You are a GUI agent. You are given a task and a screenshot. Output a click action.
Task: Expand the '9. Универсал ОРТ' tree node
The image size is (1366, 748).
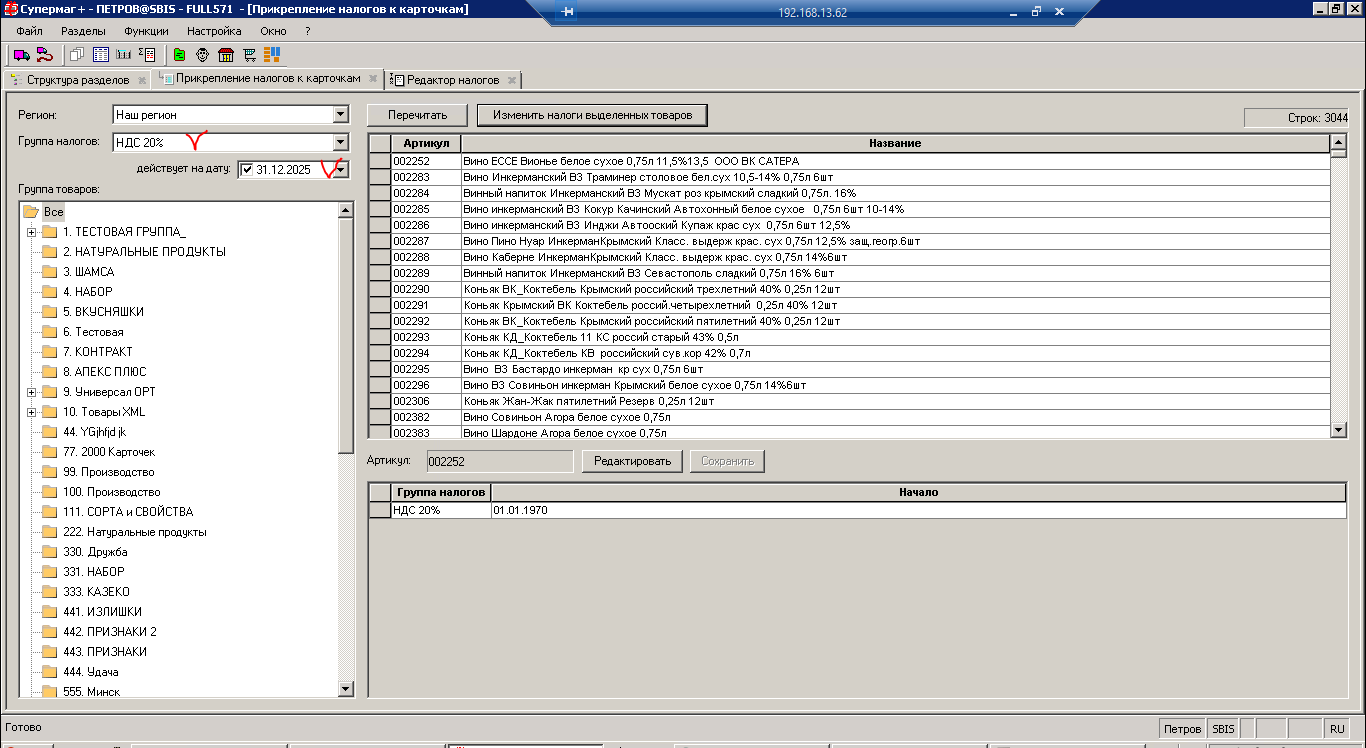coord(31,392)
